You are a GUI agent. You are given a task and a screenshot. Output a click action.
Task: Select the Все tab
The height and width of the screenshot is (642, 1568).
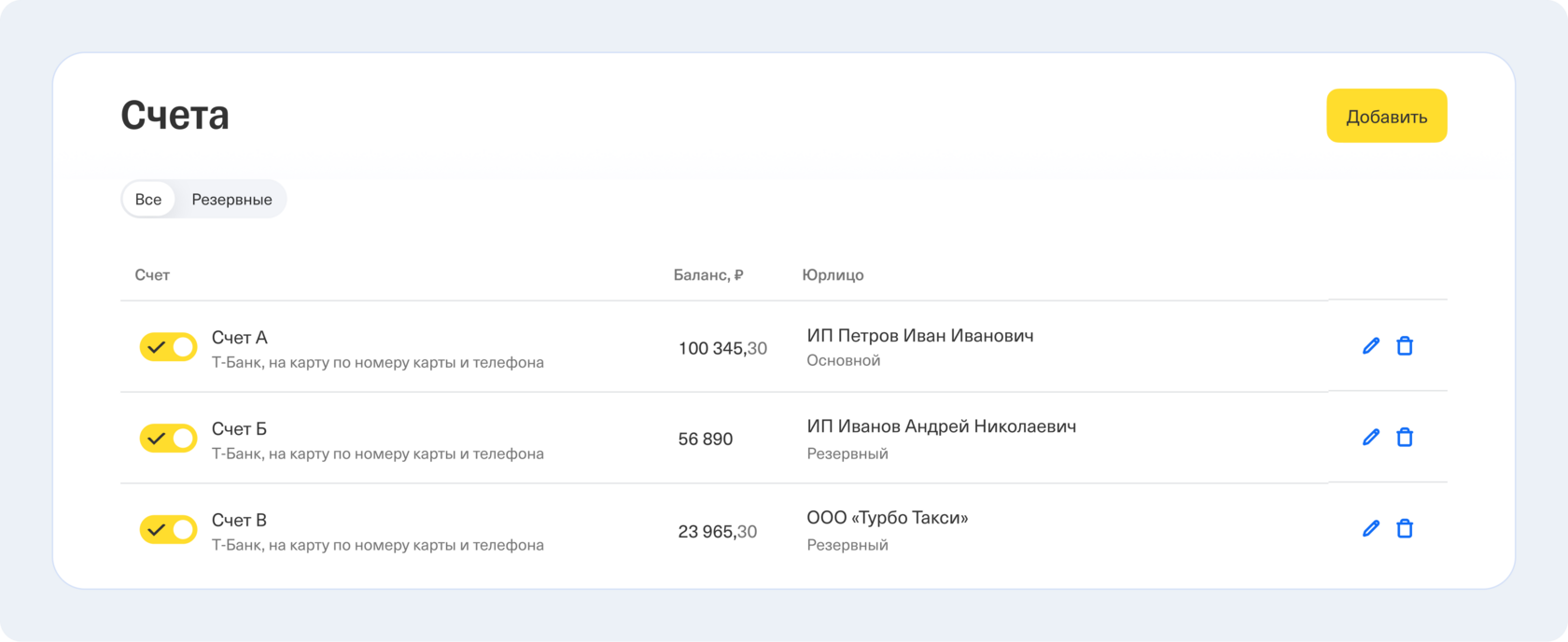pyautogui.click(x=148, y=200)
